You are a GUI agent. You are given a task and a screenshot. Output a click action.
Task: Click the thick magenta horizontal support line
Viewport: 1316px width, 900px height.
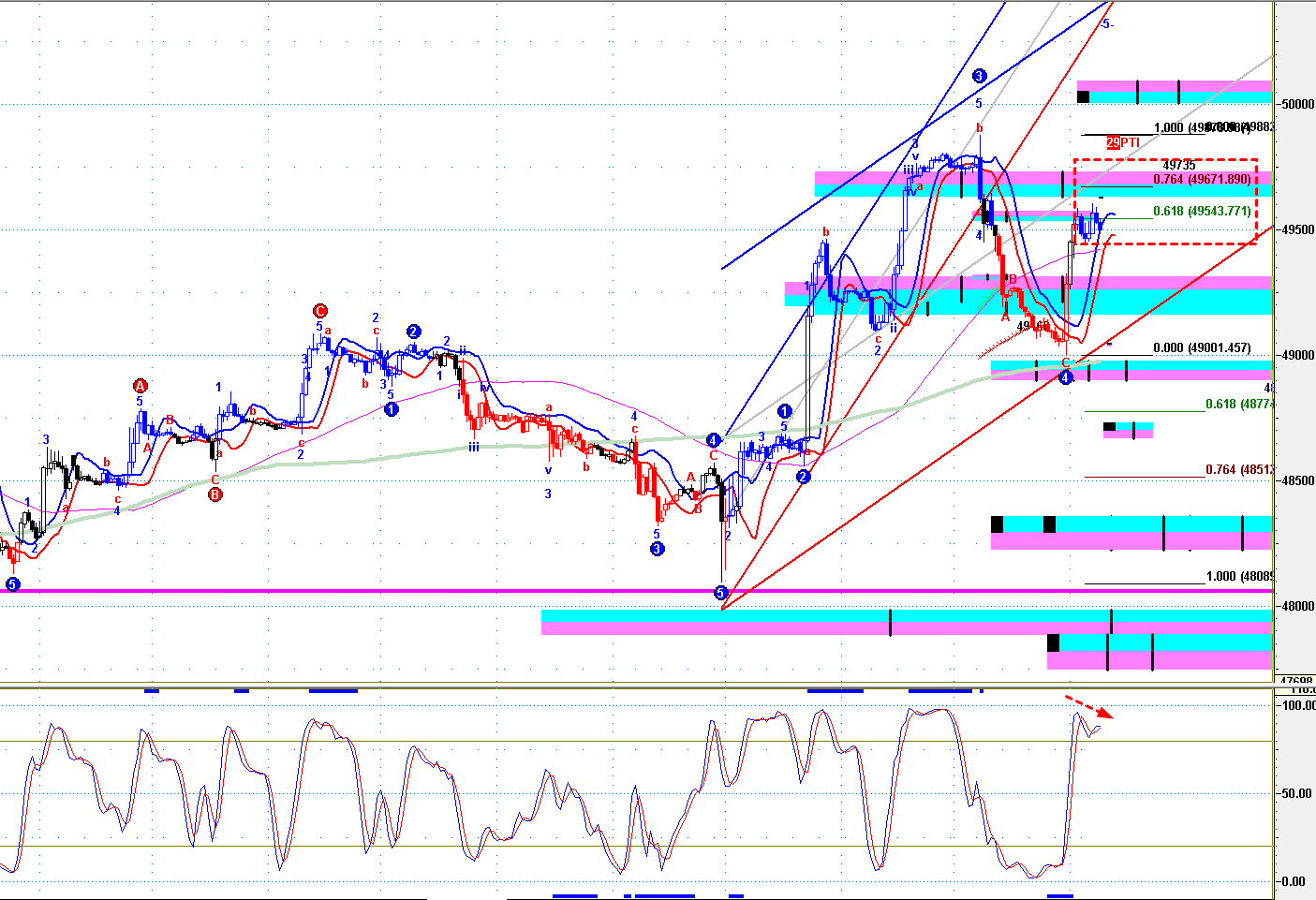point(375,591)
